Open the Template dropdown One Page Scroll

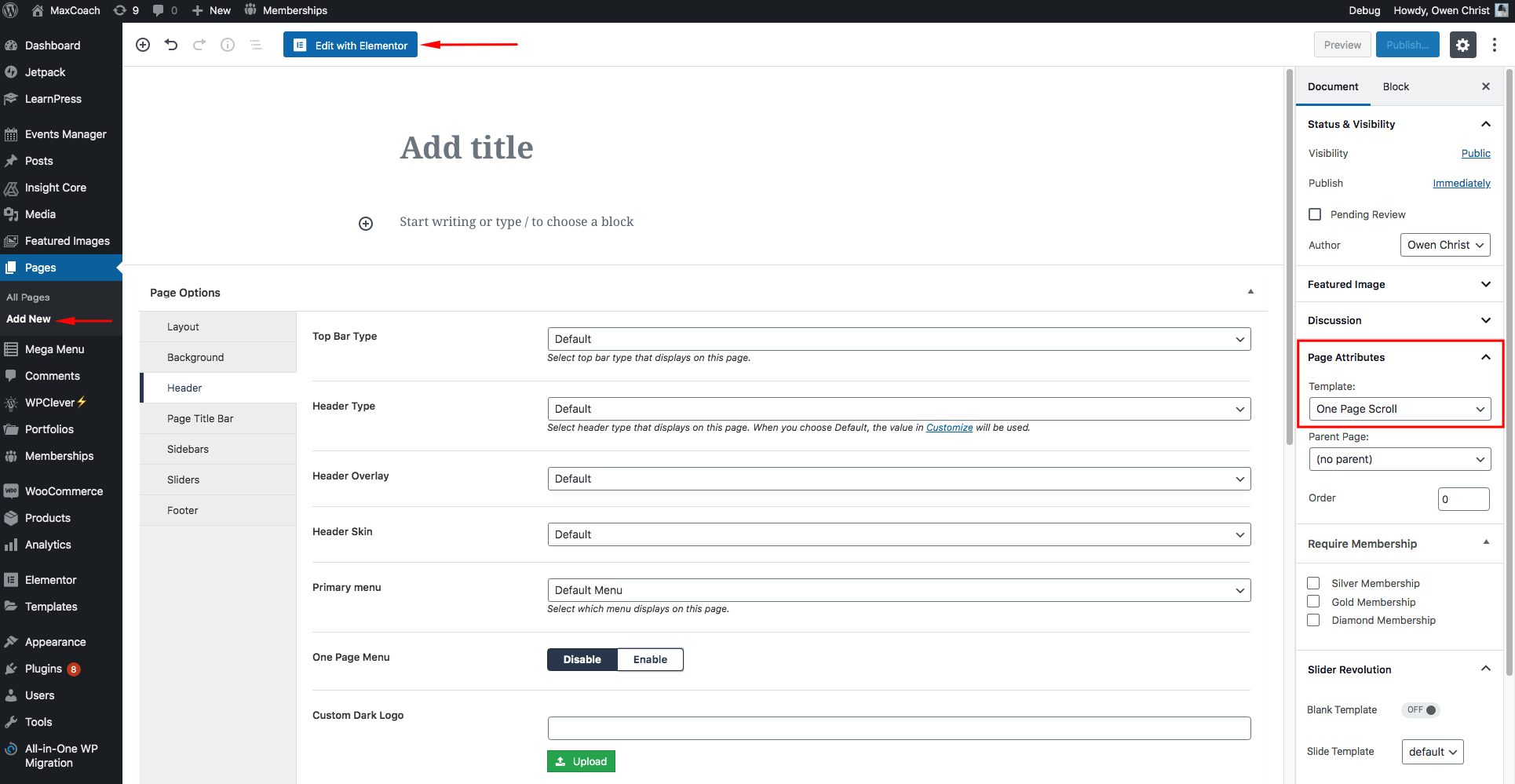1400,409
